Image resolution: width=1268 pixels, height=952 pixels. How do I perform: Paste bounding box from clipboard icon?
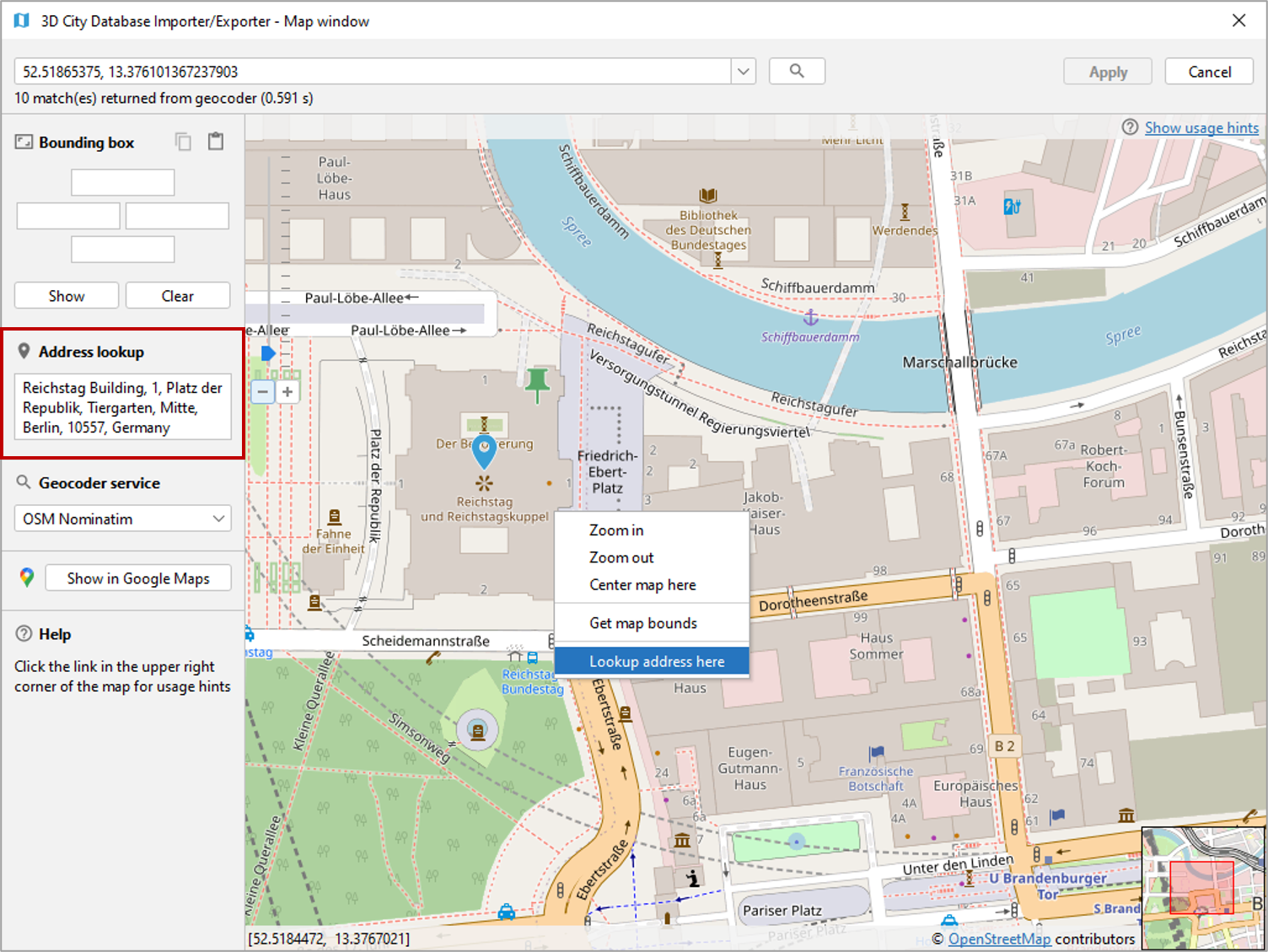coord(216,142)
